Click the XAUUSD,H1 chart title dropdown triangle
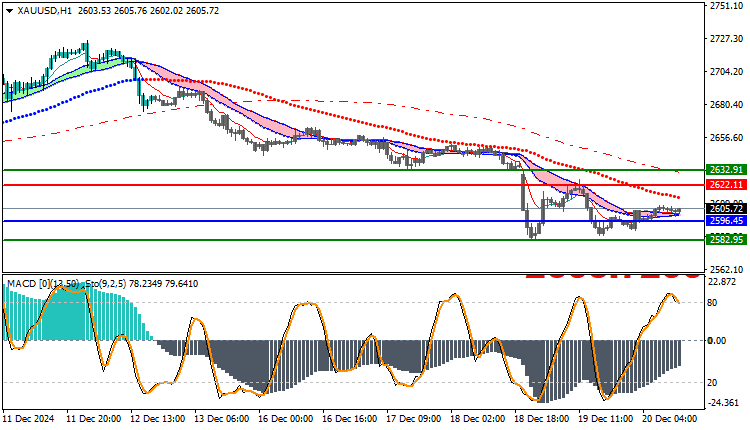 [10, 11]
